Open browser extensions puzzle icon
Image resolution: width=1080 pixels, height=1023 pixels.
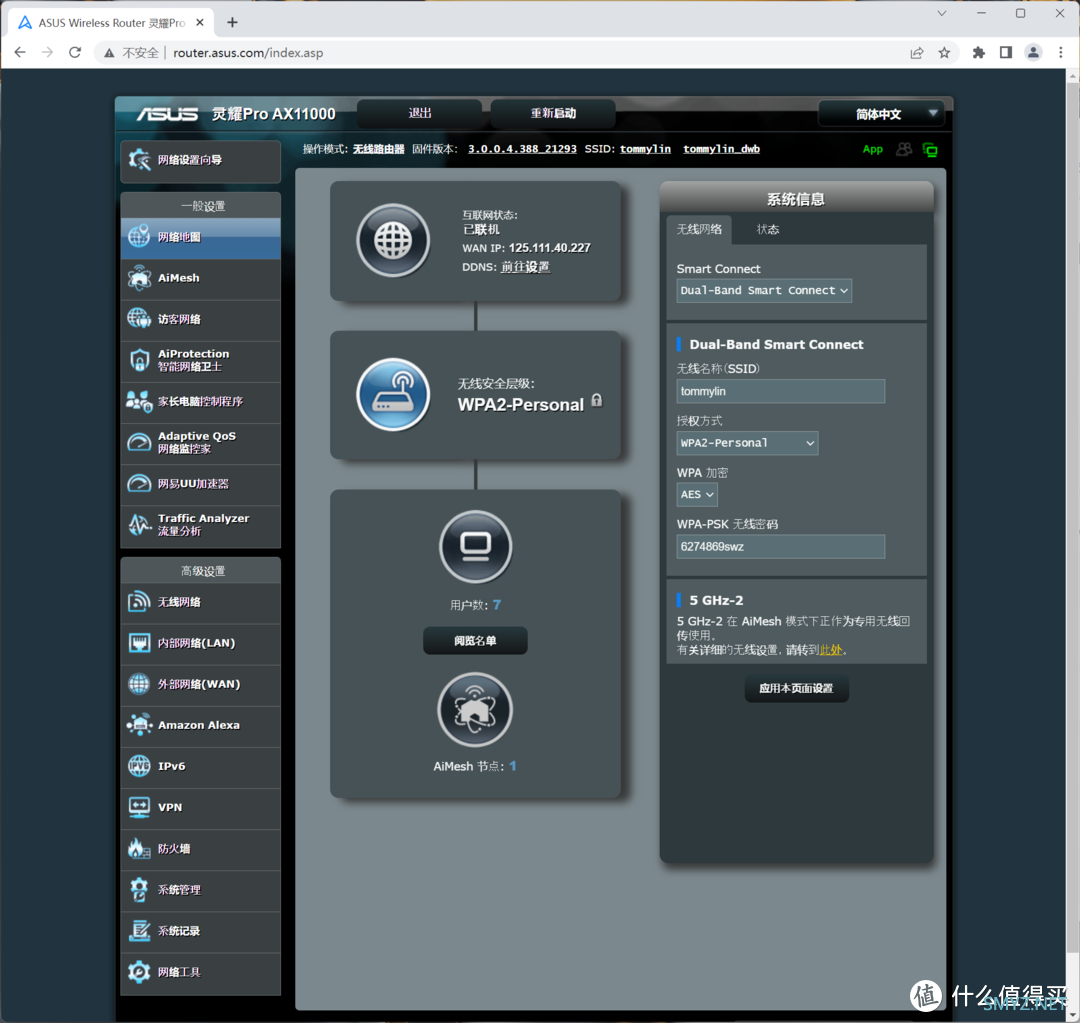pyautogui.click(x=978, y=53)
